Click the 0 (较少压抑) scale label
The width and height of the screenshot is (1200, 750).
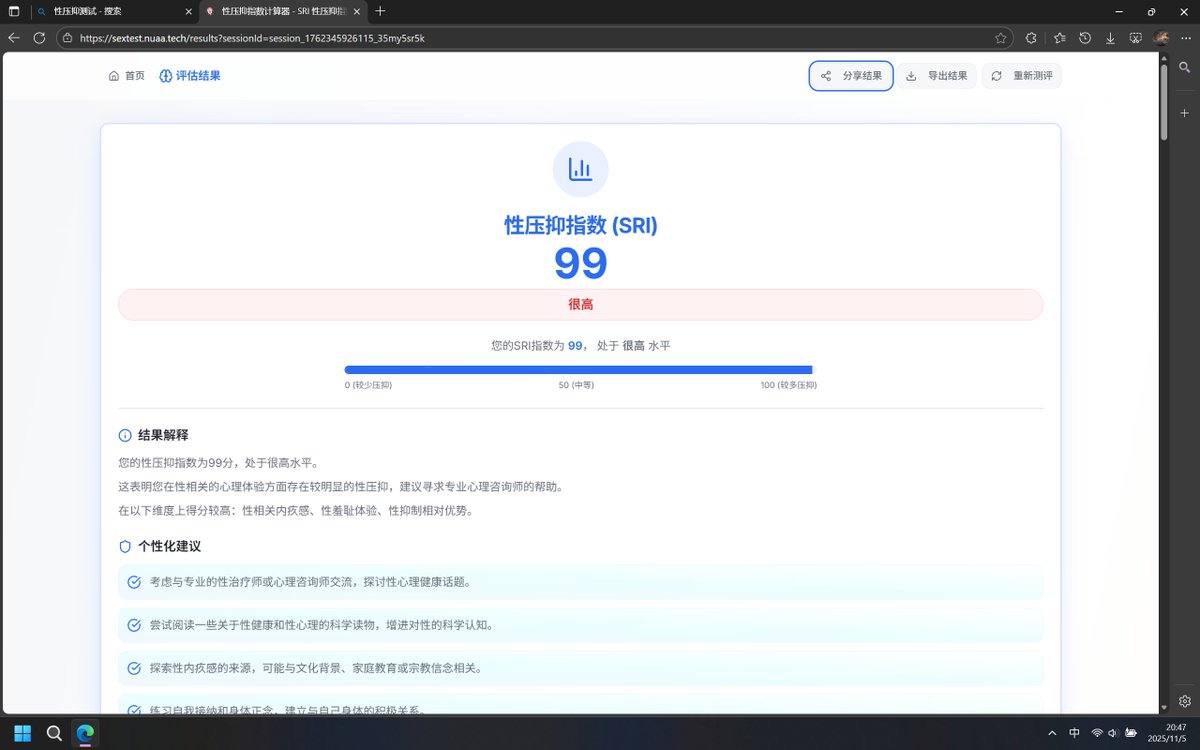(x=368, y=385)
